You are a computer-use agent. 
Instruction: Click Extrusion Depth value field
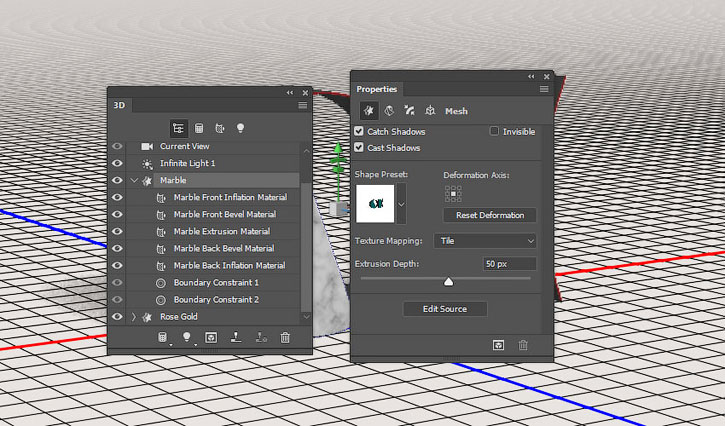(x=509, y=264)
